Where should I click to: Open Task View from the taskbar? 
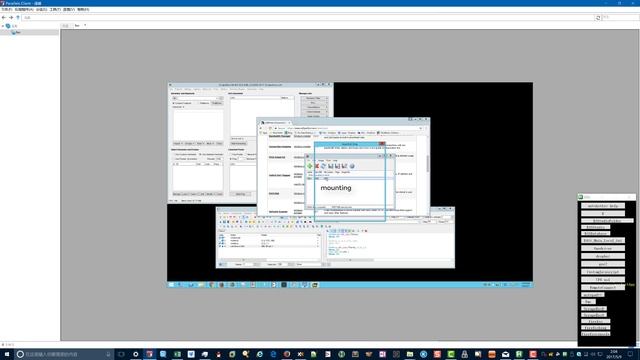(121, 354)
